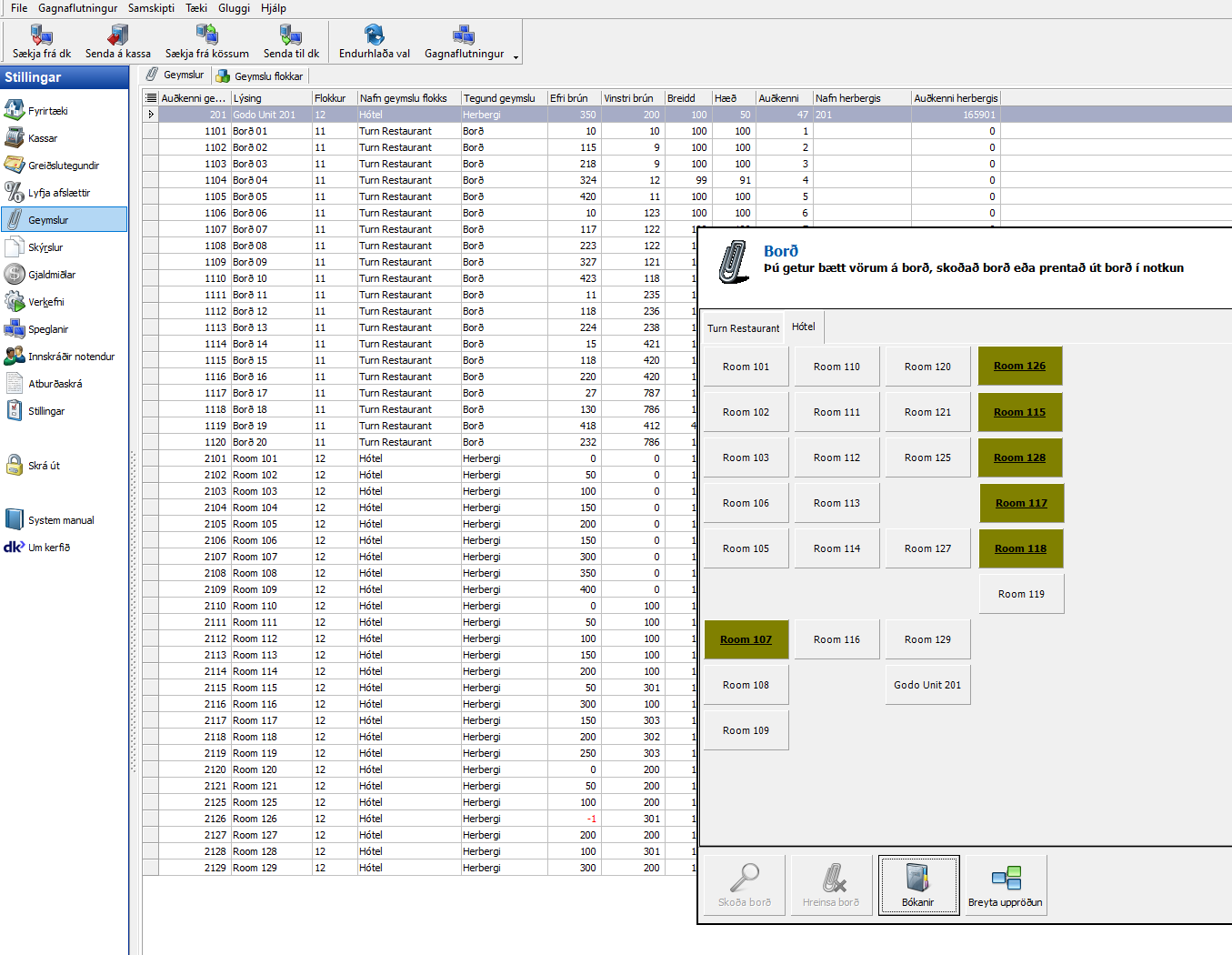Open Greiðslutegundir payment types in sidebar

63,166
